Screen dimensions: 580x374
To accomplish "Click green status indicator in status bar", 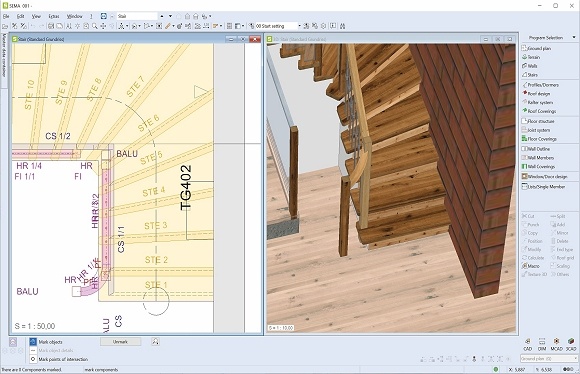I will tap(496, 369).
